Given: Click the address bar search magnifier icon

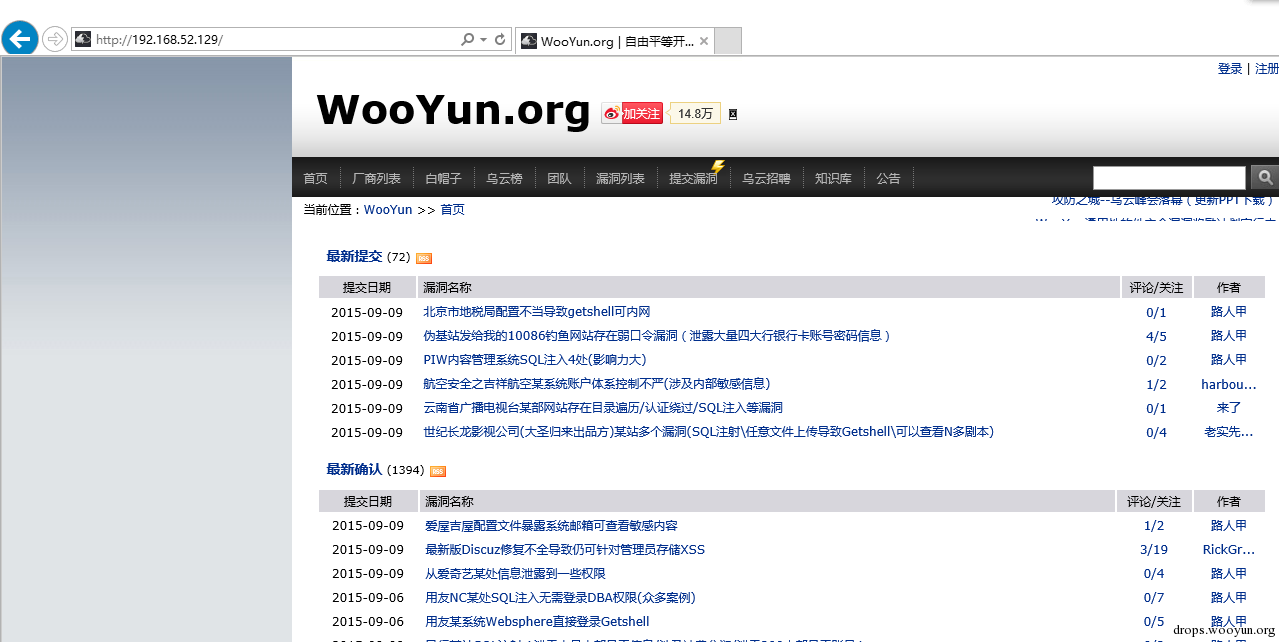Looking at the screenshot, I should 467,40.
